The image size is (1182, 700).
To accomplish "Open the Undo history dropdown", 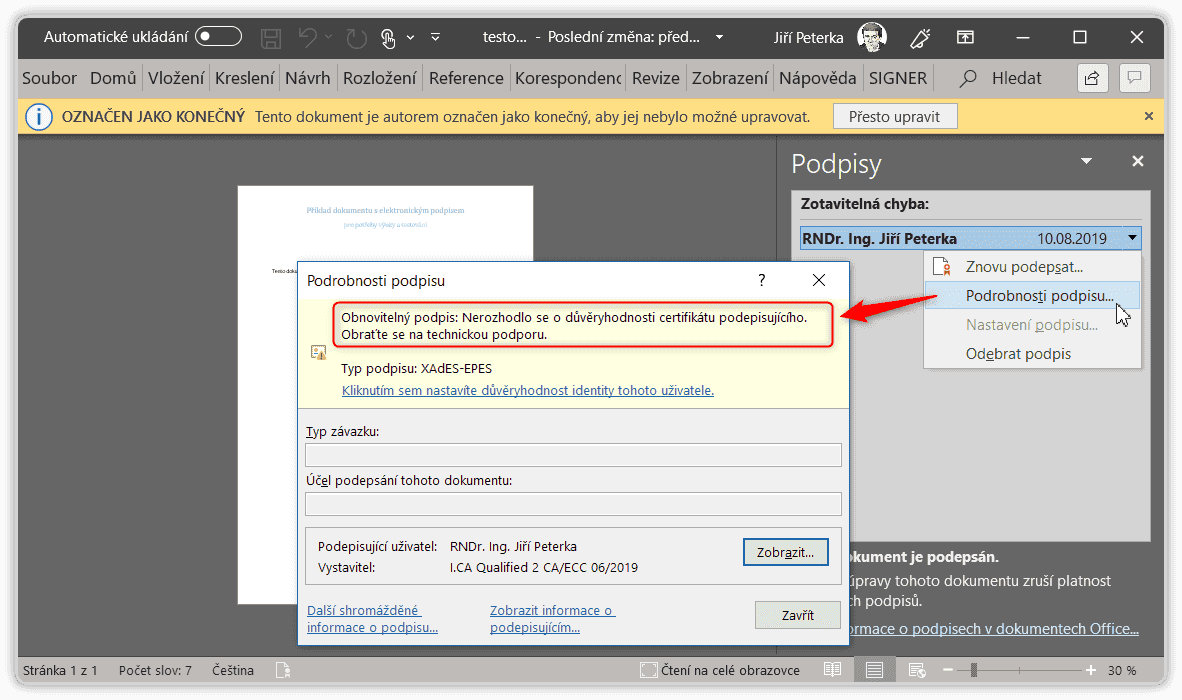I will 329,37.
